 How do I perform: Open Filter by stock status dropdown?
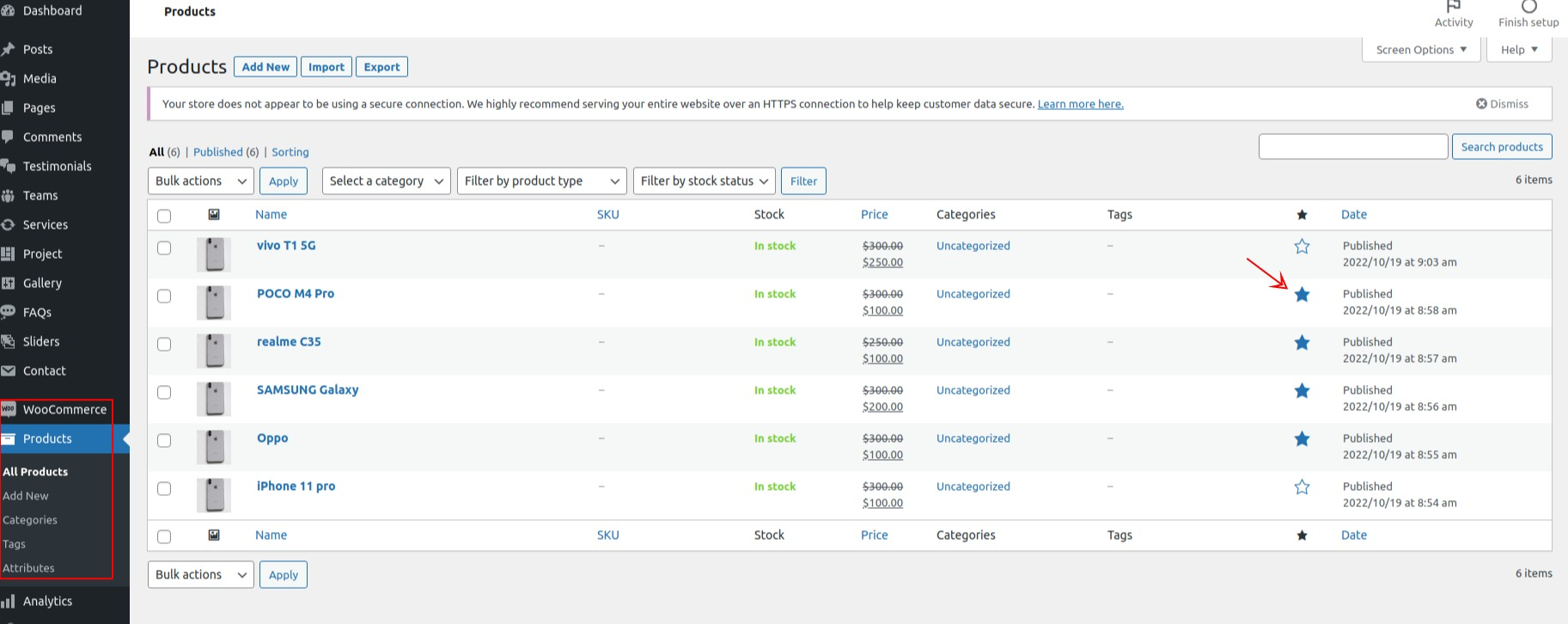pyautogui.click(x=705, y=180)
